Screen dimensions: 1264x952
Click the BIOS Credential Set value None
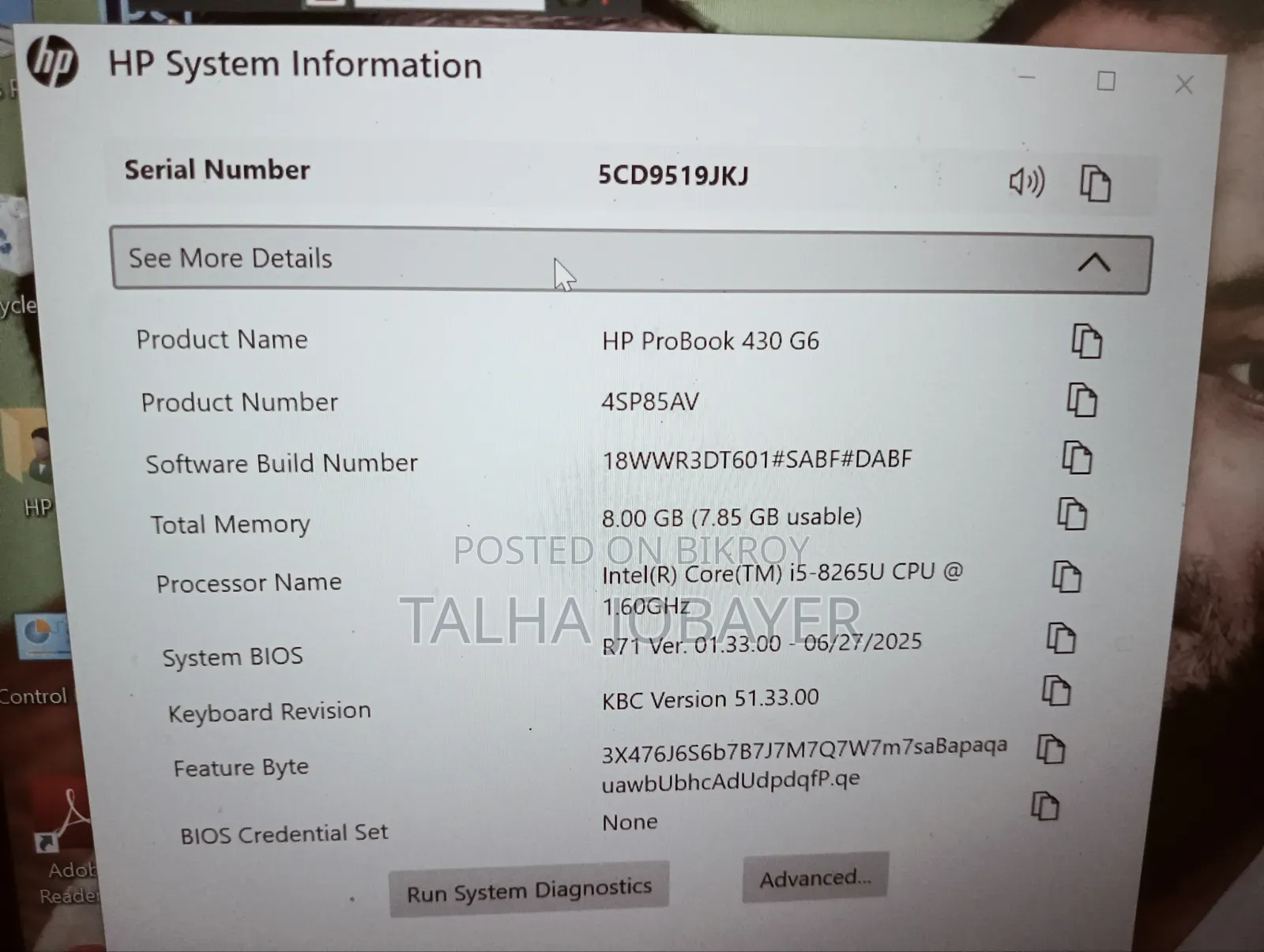coord(630,822)
